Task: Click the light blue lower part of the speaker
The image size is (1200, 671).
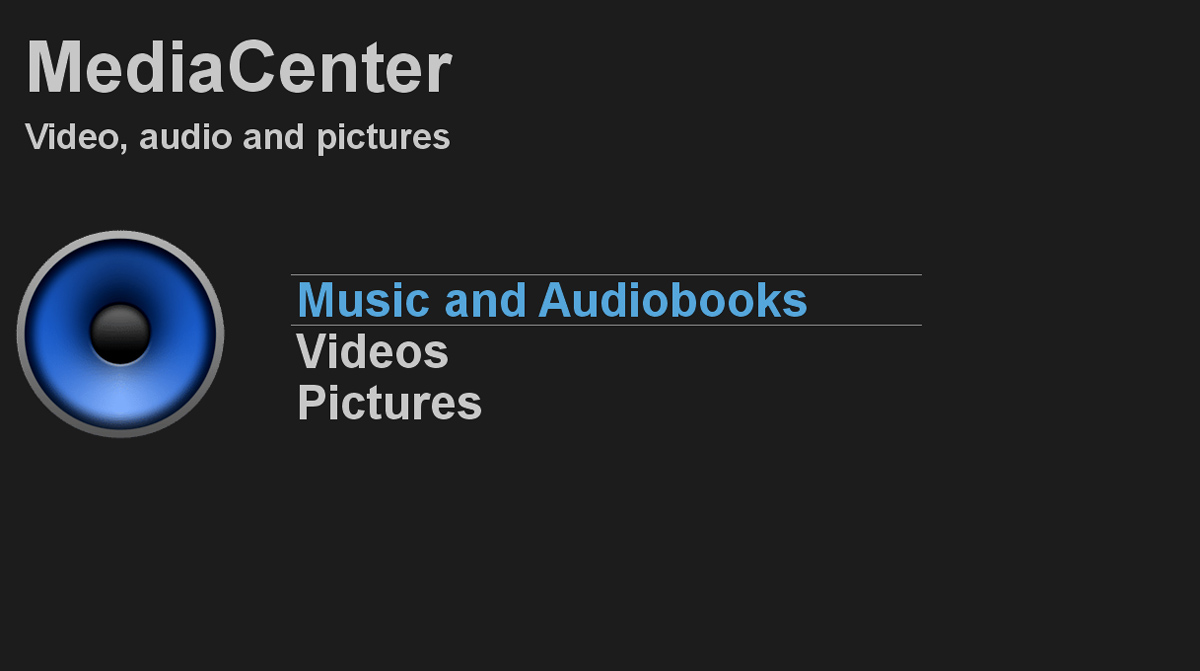Action: (x=120, y=400)
